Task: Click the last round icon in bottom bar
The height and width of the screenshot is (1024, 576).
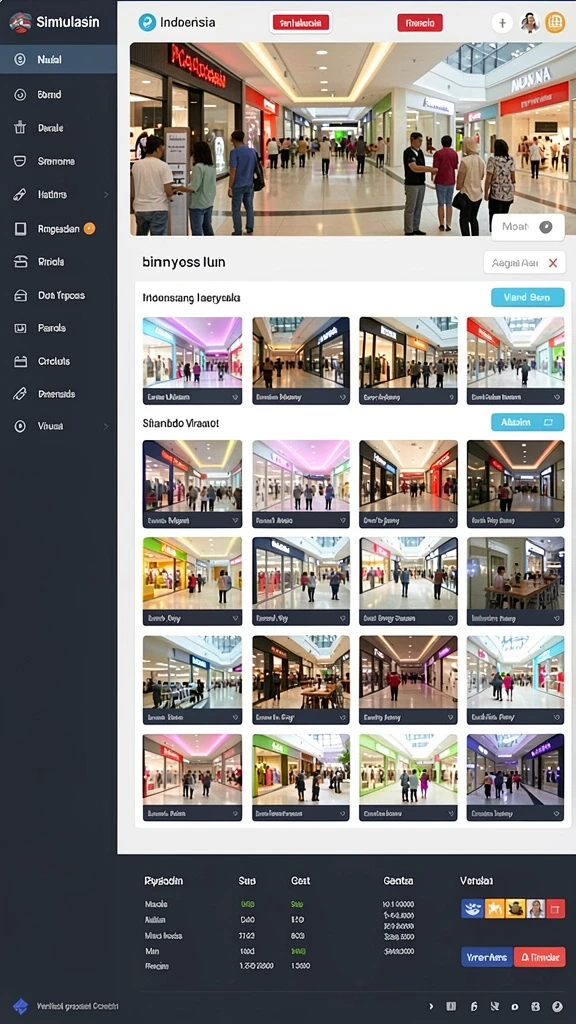Action: pyautogui.click(x=557, y=1006)
